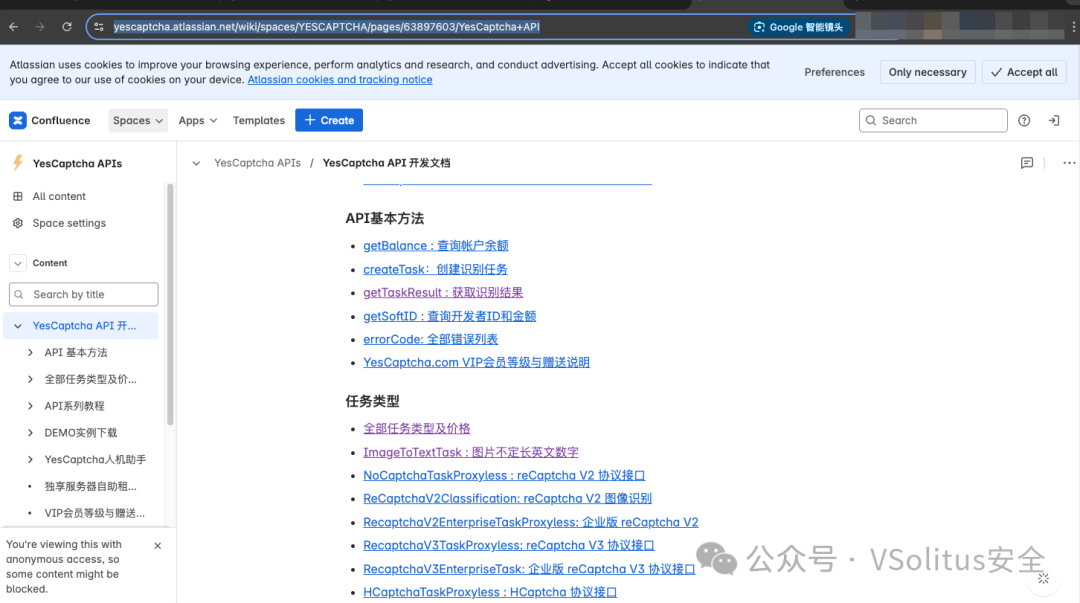Collapse the breadcrumb chevron beside YesCaptcha APIs

coord(196,163)
